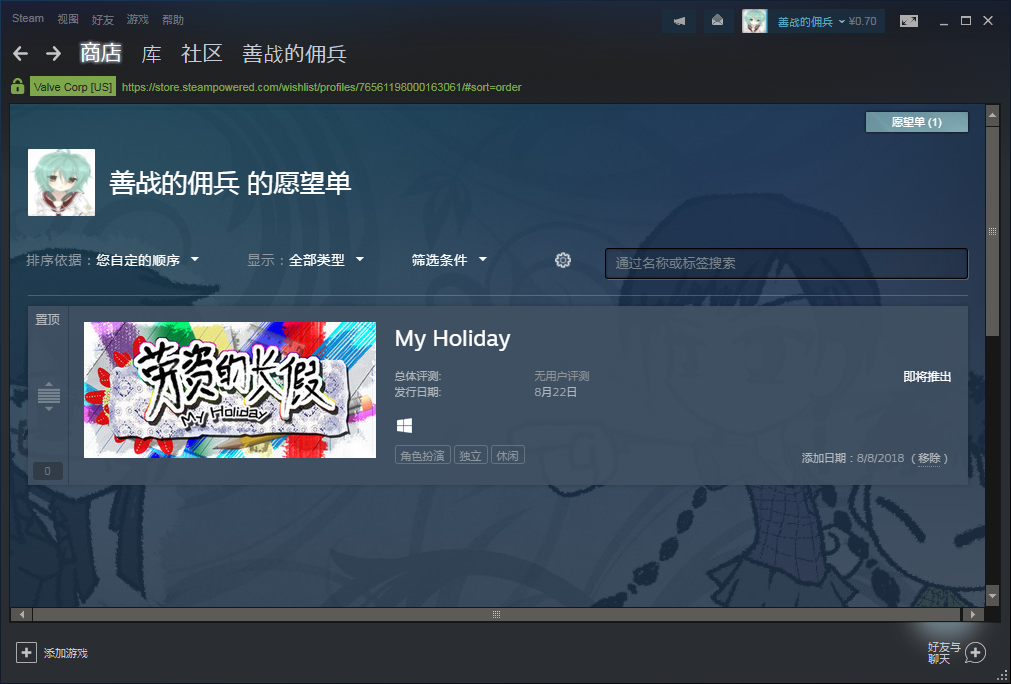Expand the 显示 全部类型 dropdown
Viewport: 1011px width, 684px height.
[x=326, y=260]
